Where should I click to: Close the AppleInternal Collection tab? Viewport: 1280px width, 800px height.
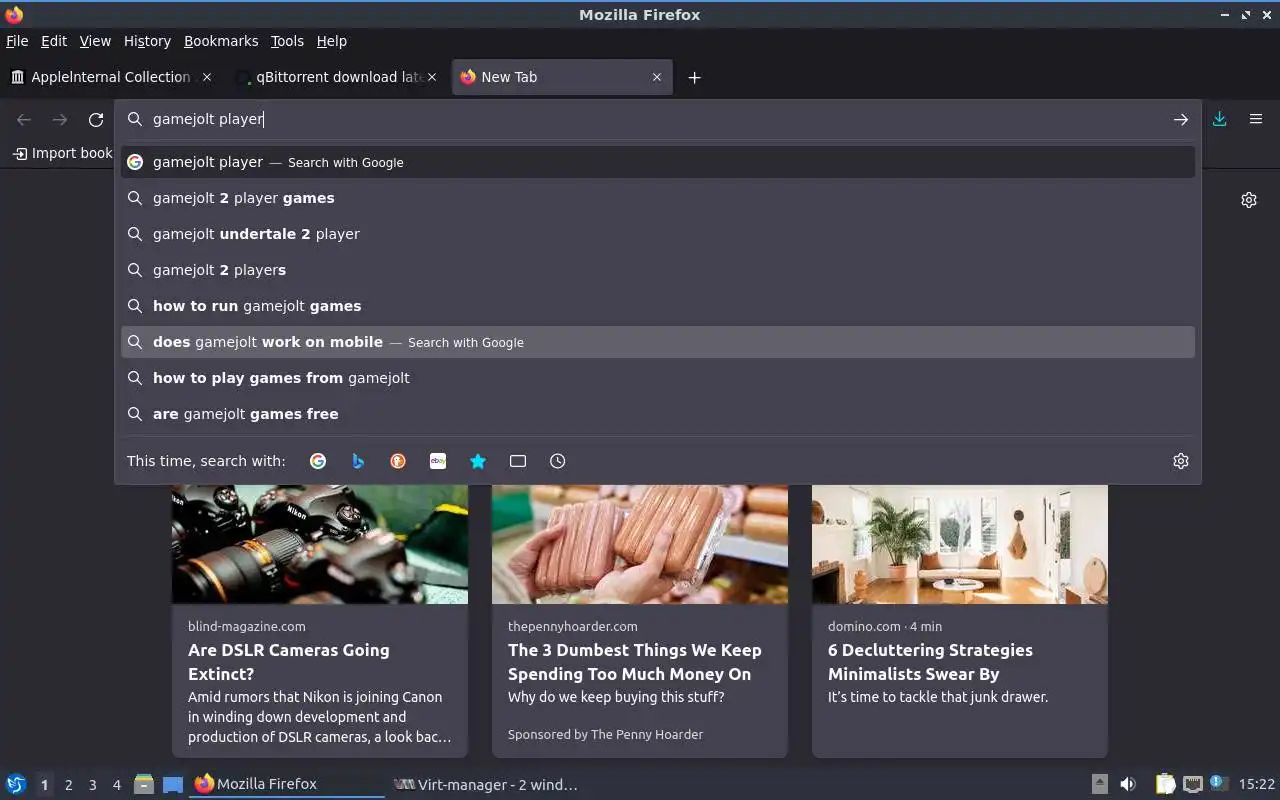tap(207, 77)
